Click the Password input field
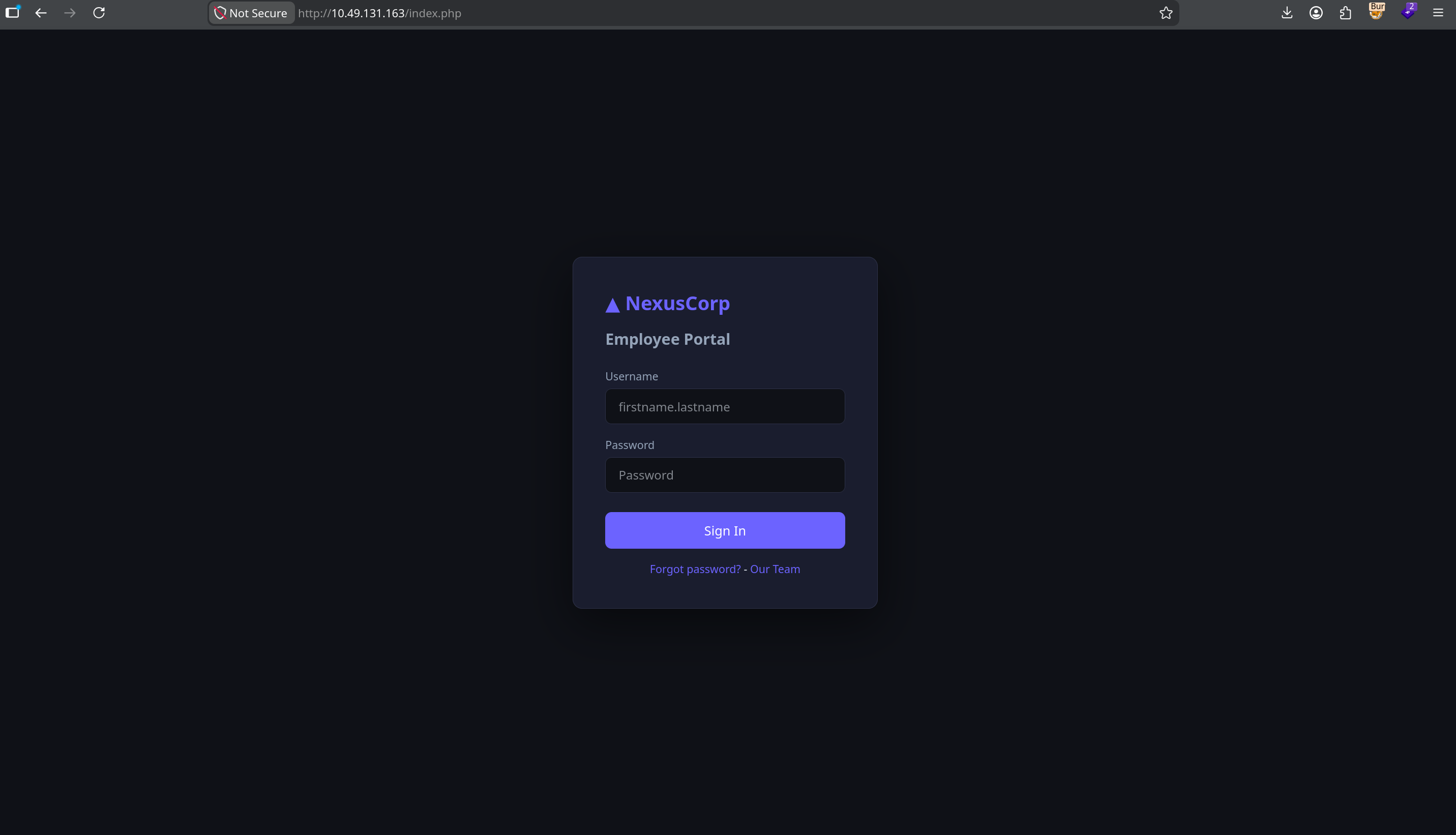The height and width of the screenshot is (835, 1456). click(x=725, y=475)
